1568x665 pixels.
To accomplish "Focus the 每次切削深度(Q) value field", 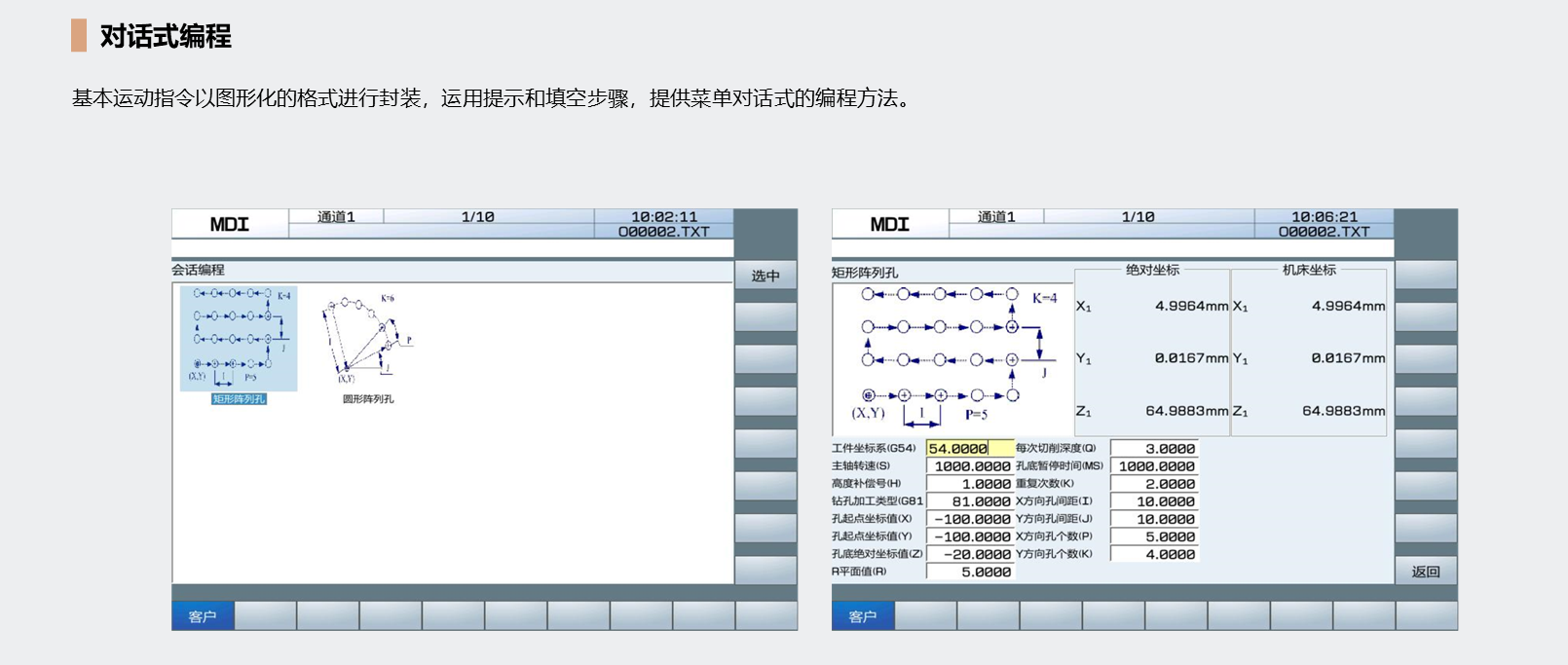I will pyautogui.click(x=1154, y=449).
